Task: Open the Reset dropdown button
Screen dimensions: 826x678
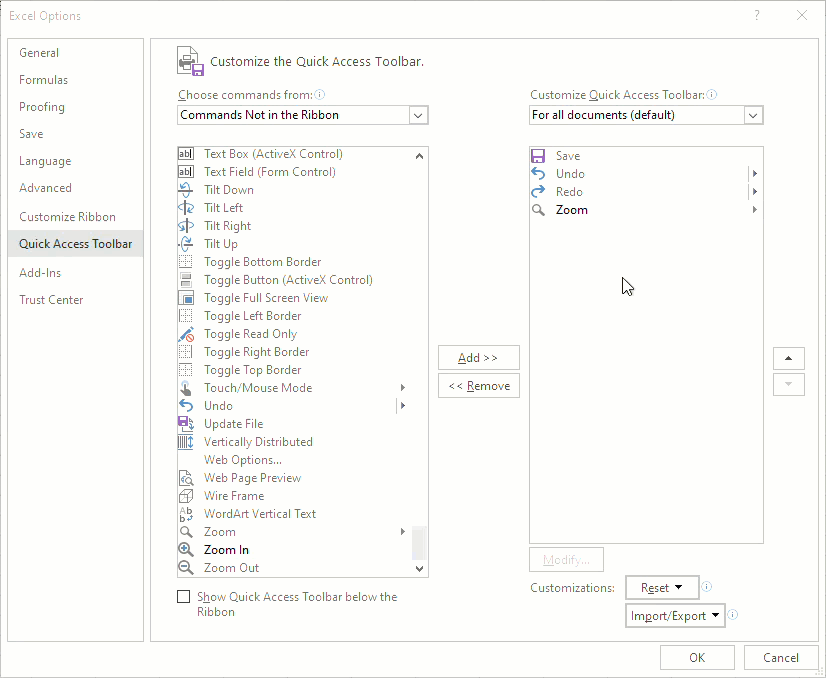Action: click(x=662, y=587)
